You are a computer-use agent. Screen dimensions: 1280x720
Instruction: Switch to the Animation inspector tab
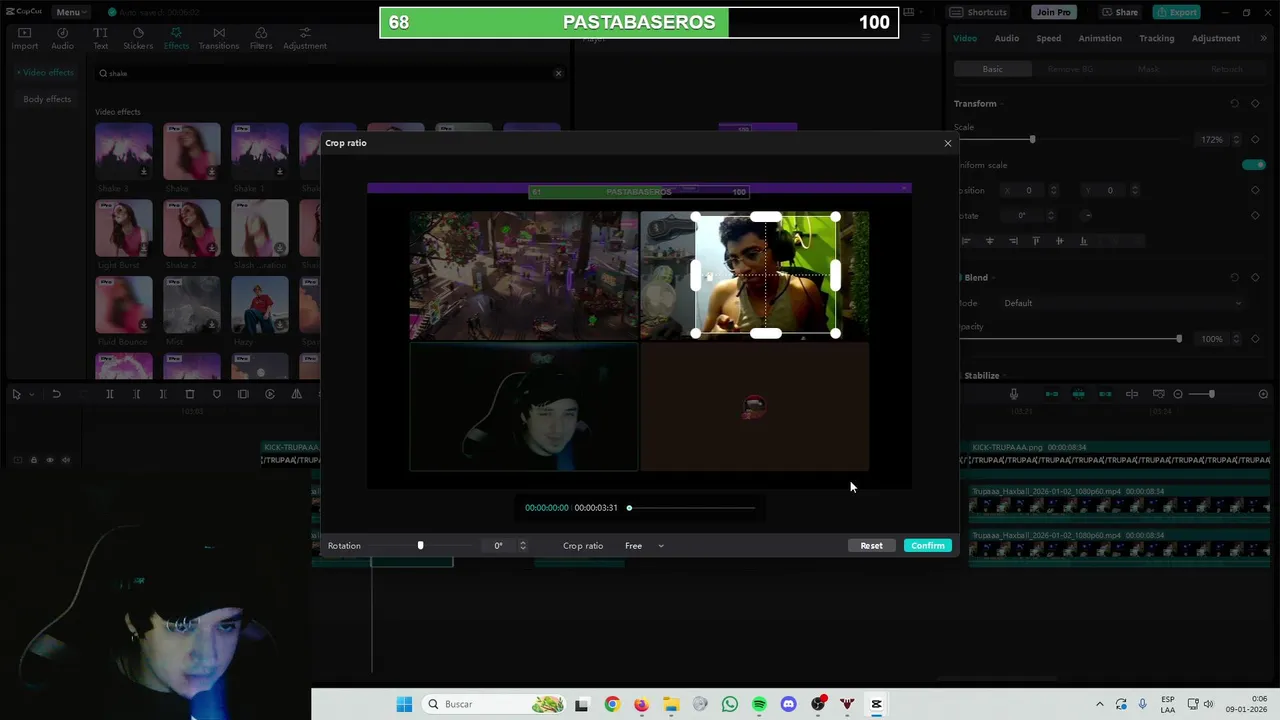[x=1100, y=38]
